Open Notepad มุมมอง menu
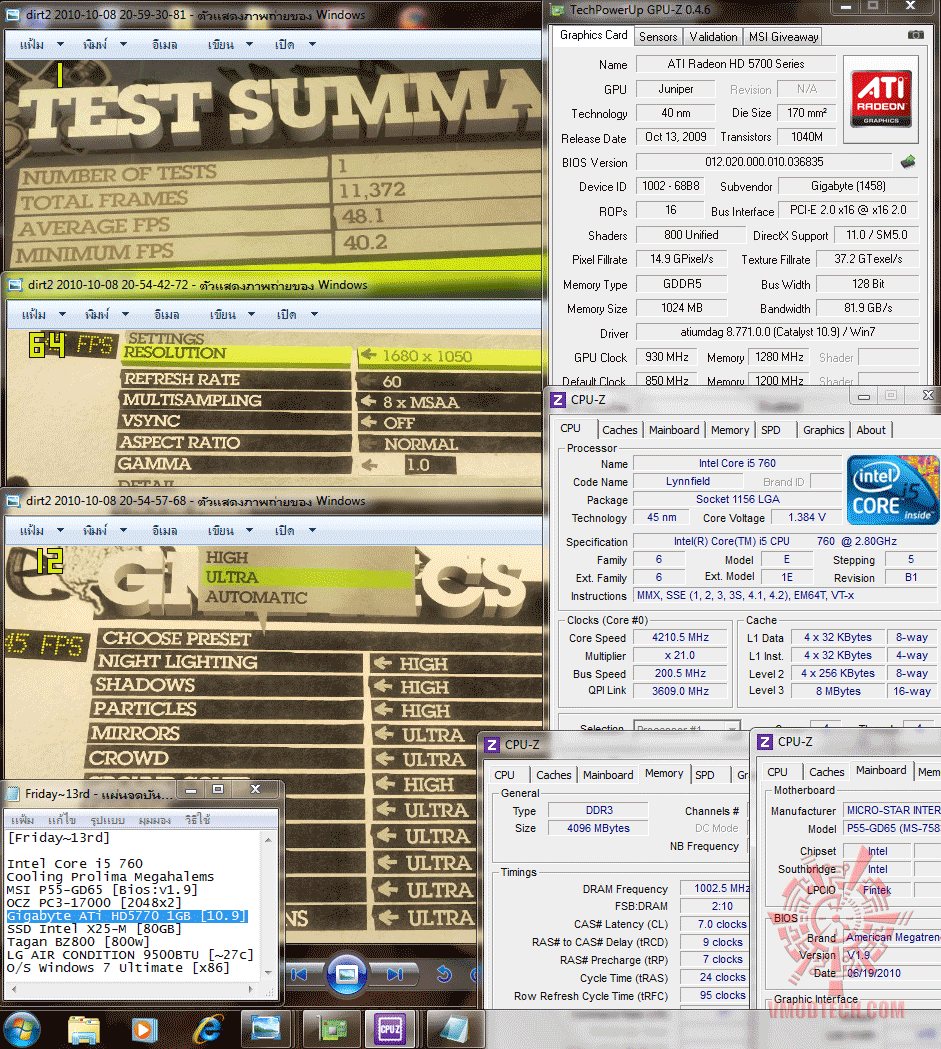The width and height of the screenshot is (941, 1049). 154,820
